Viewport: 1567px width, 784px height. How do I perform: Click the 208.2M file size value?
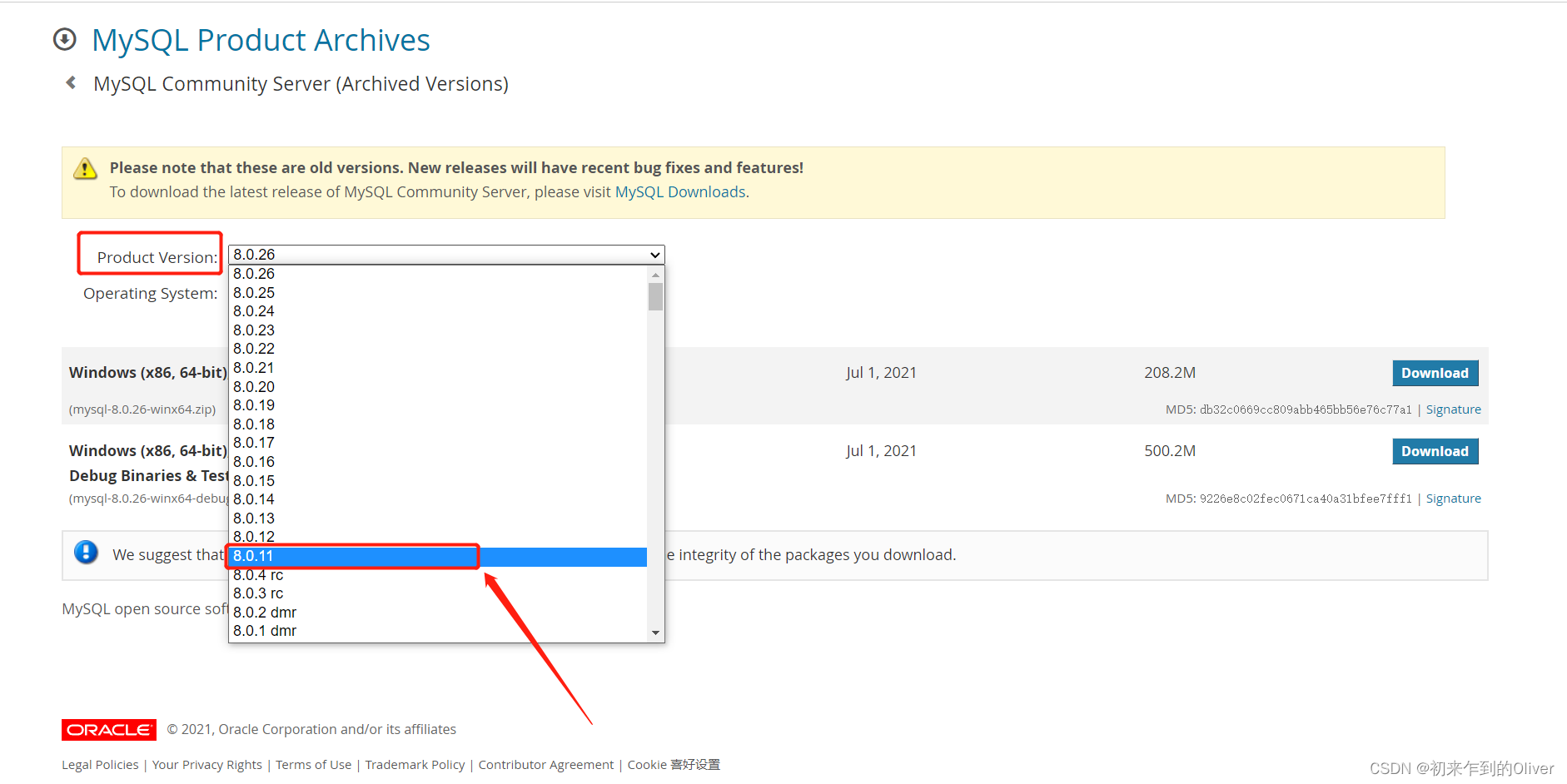1170,373
